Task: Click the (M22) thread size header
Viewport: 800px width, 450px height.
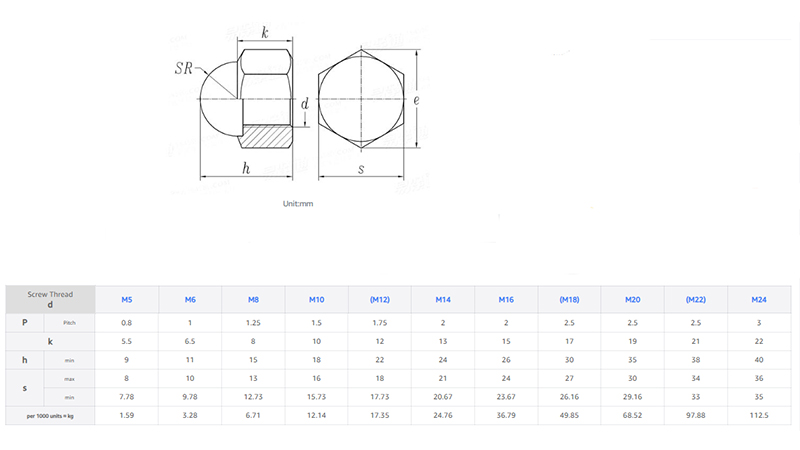Action: pyautogui.click(x=696, y=299)
